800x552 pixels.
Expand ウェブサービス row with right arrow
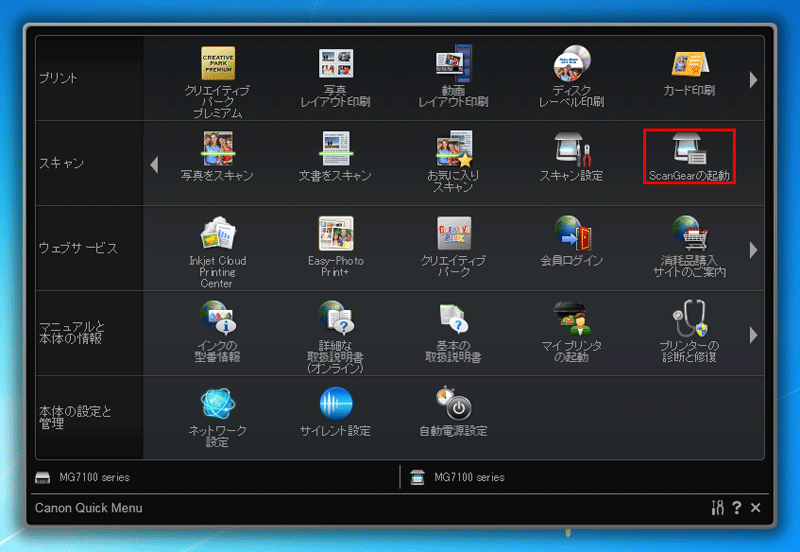coord(754,250)
